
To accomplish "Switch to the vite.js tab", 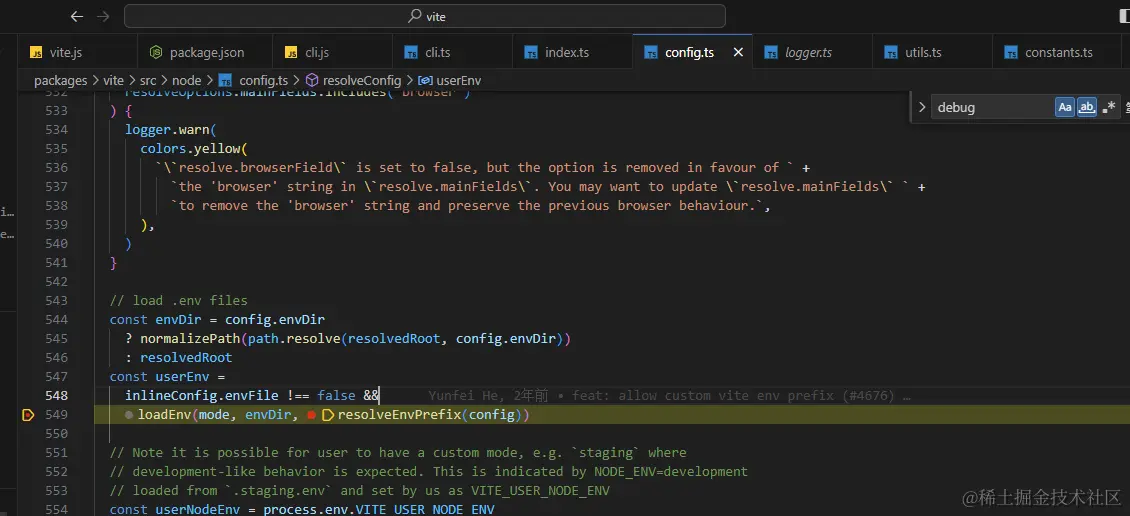I will 77,53.
